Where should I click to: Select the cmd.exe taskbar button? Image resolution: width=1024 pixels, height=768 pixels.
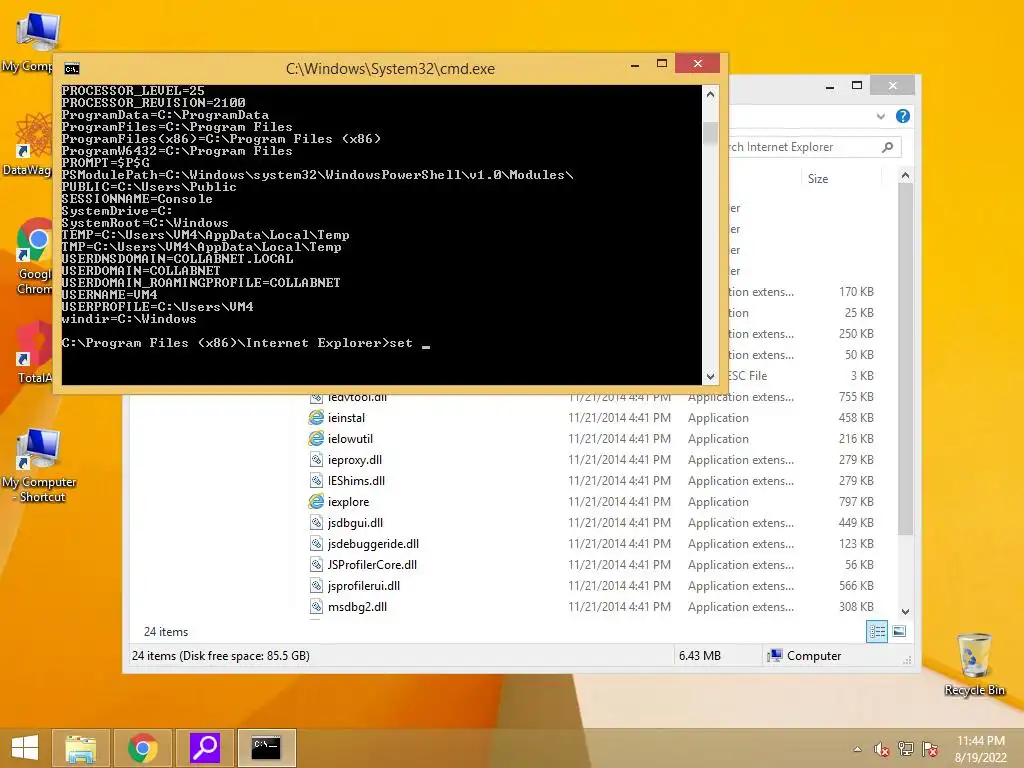point(266,748)
